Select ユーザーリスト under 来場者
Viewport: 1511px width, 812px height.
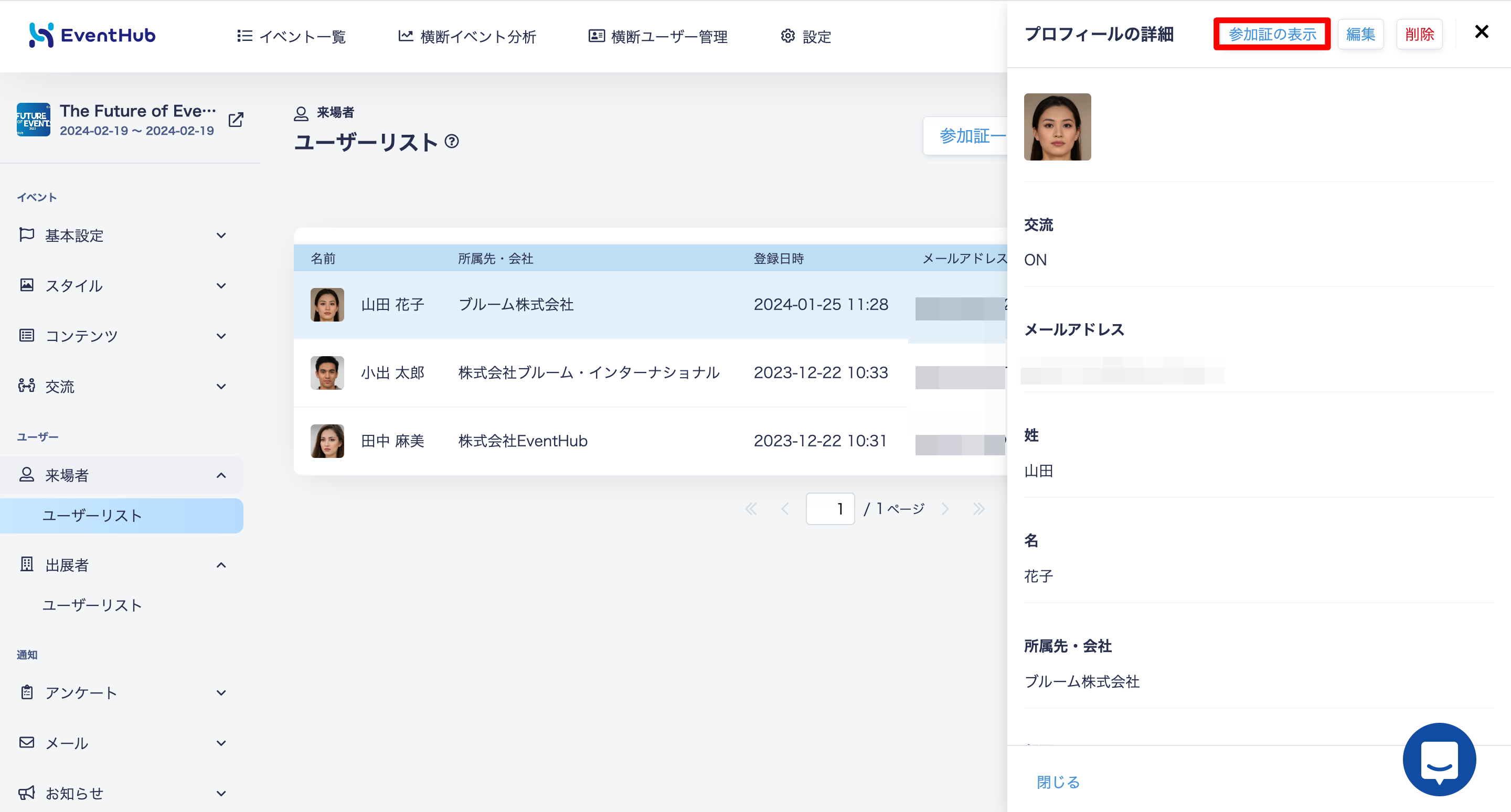pos(122,515)
